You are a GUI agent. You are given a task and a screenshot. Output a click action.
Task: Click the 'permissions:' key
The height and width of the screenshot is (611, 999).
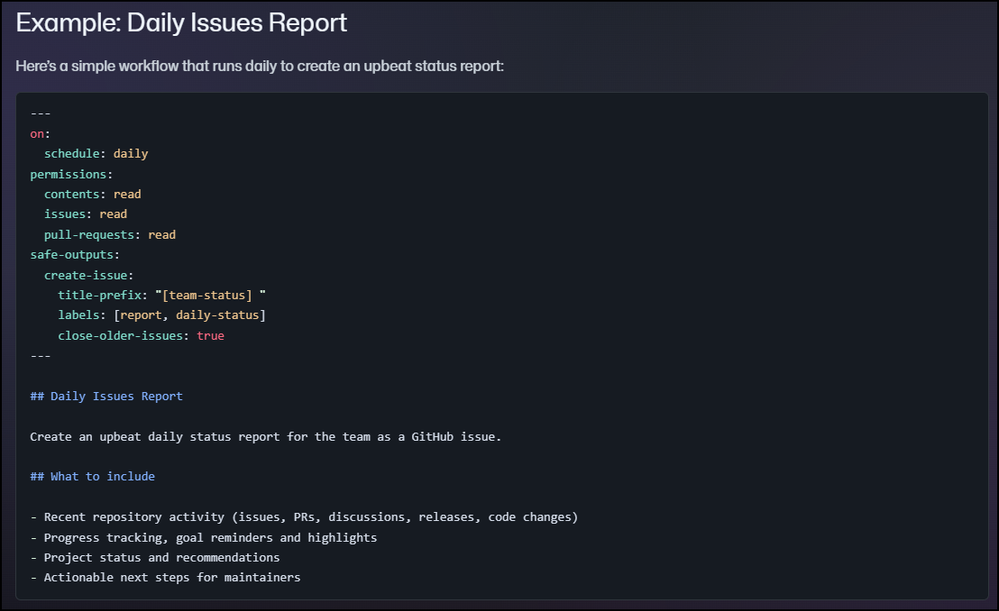pyautogui.click(x=71, y=174)
